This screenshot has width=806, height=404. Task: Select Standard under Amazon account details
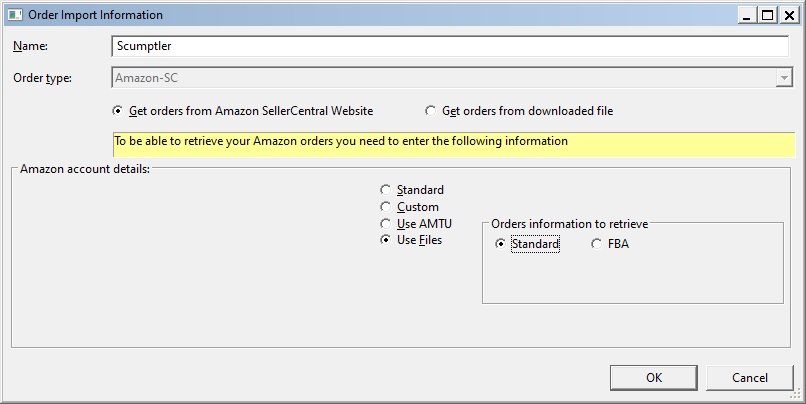pyautogui.click(x=412, y=190)
